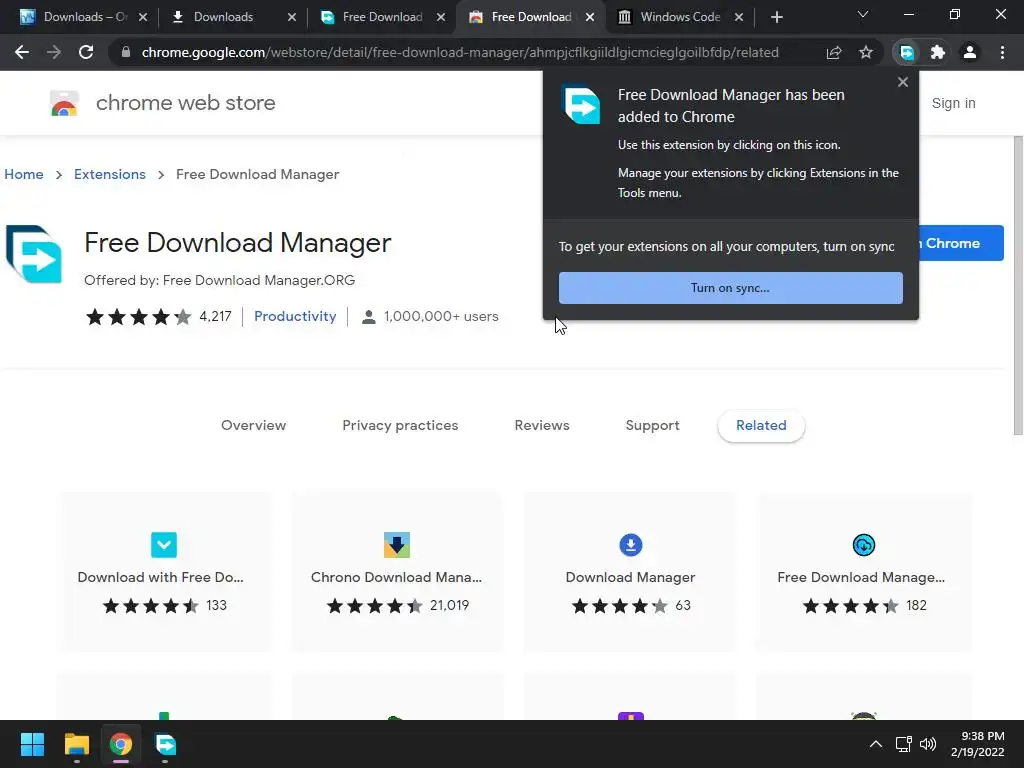Screen dimensions: 1024x768
Task: Open the tab search chevron
Action: point(863,14)
